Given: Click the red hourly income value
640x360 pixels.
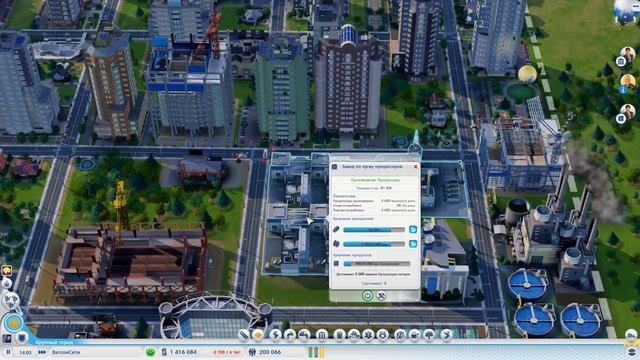Looking at the screenshot, I should [226, 352].
